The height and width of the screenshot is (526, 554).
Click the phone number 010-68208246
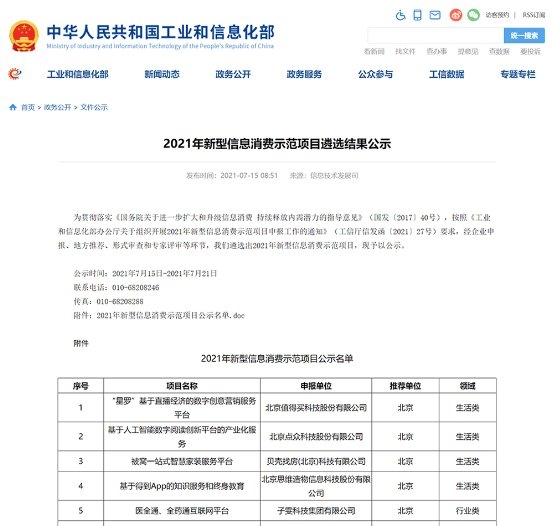136,288
